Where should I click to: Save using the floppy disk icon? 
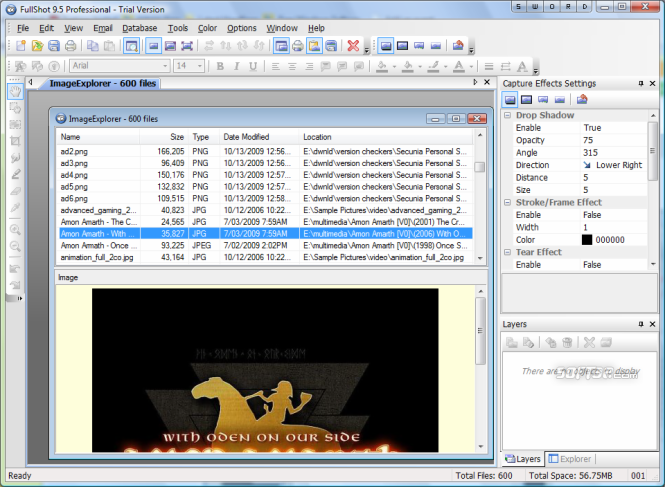tap(54, 45)
